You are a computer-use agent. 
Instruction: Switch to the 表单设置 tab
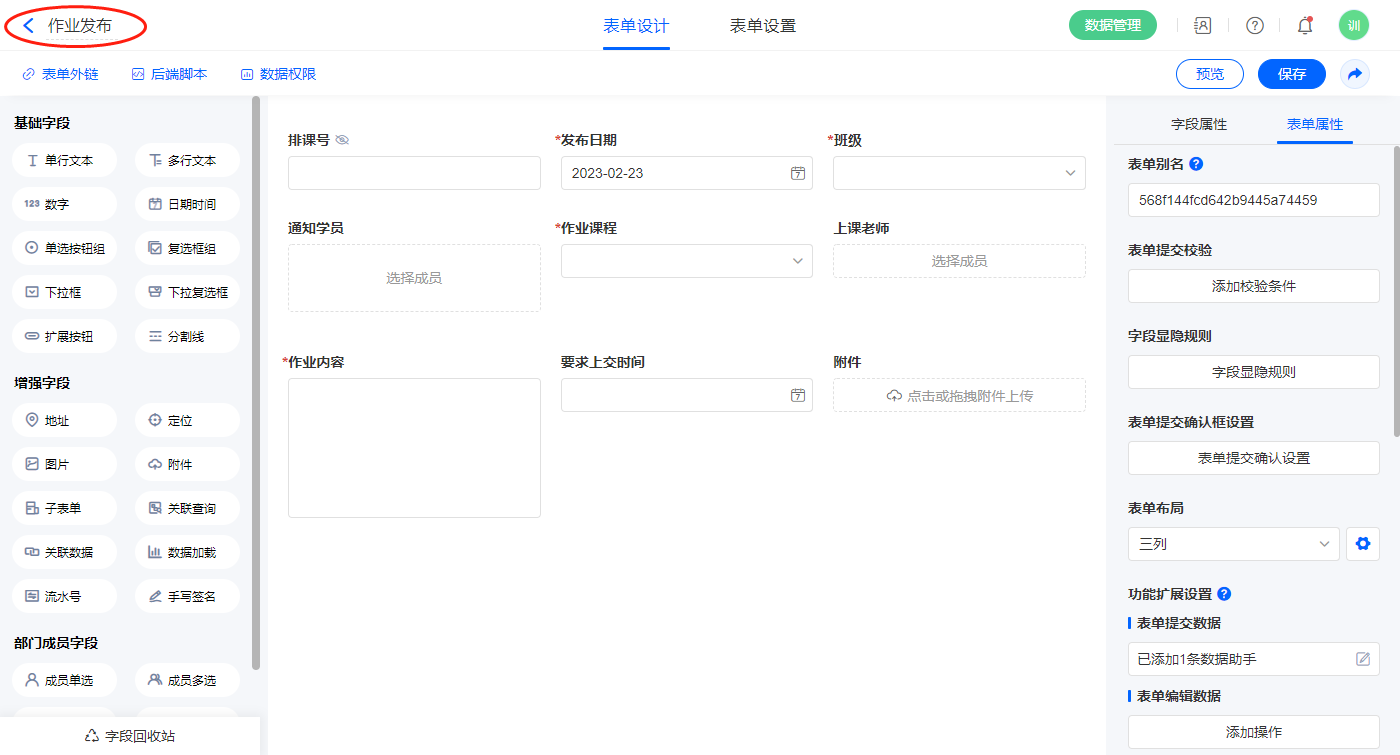coord(762,26)
